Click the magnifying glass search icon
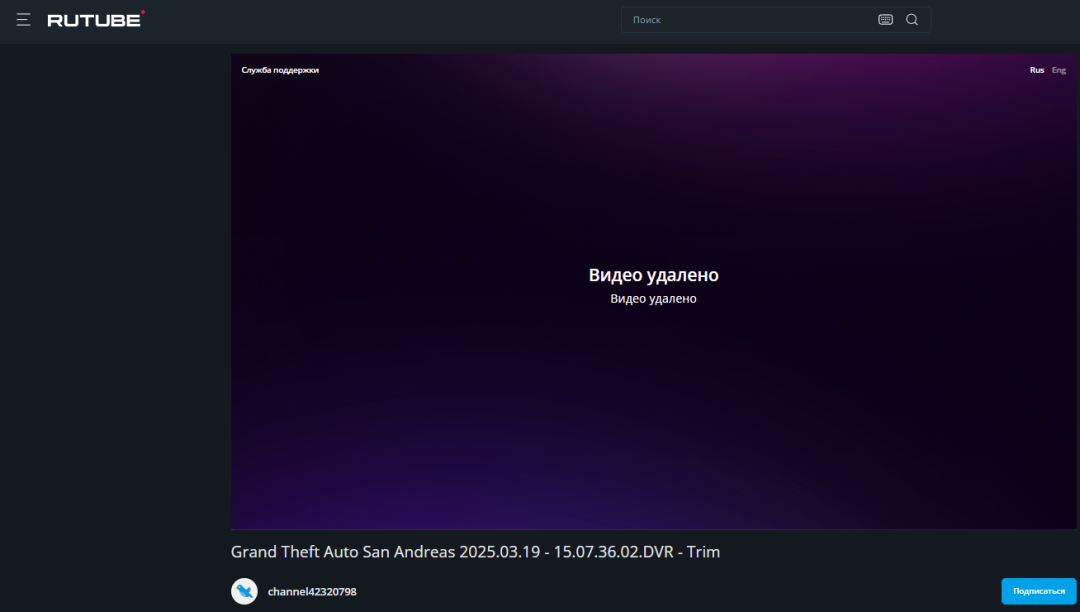This screenshot has width=1080, height=612. click(x=912, y=20)
